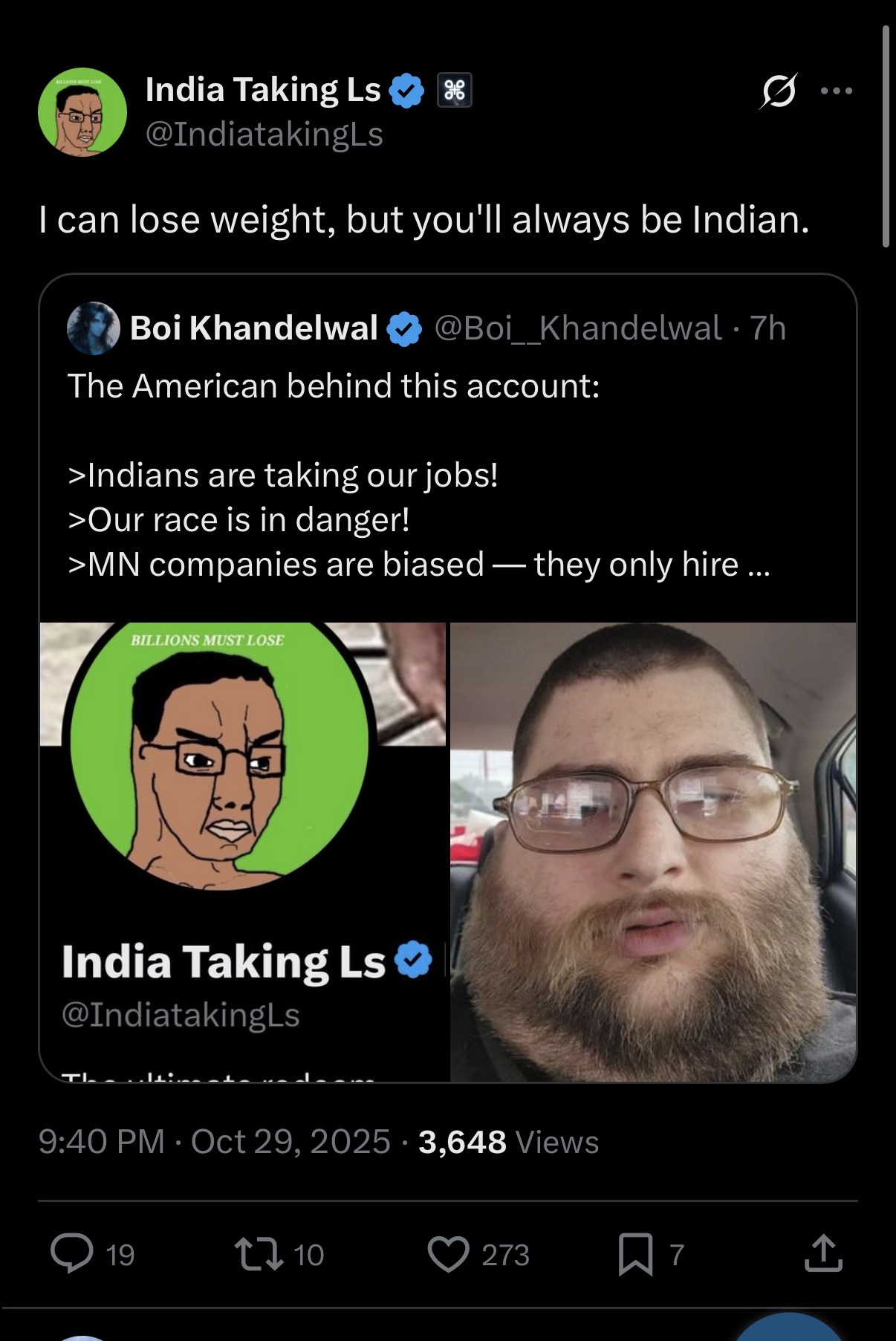
Task: Tap Boi Khandelwal's verified badge
Action: pos(405,328)
